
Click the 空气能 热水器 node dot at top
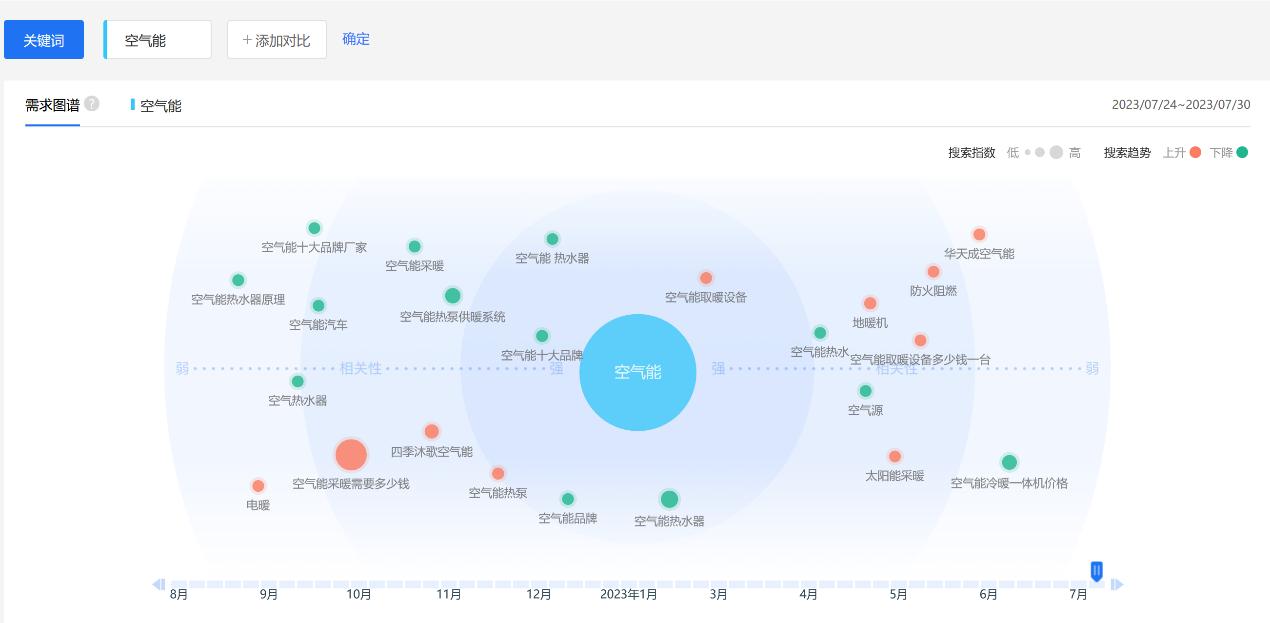point(552,239)
